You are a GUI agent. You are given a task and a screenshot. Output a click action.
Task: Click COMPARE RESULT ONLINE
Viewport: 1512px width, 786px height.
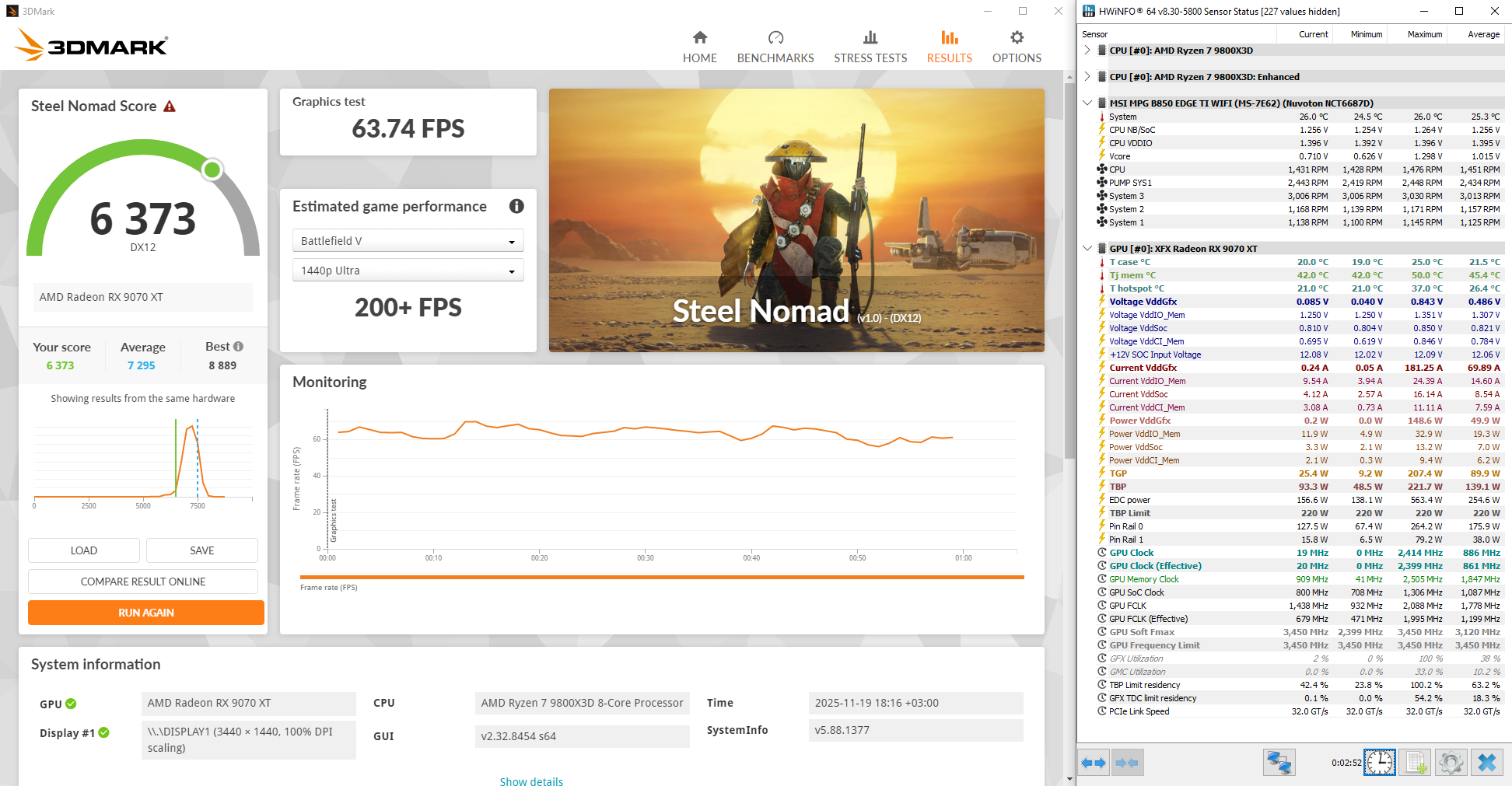click(143, 582)
